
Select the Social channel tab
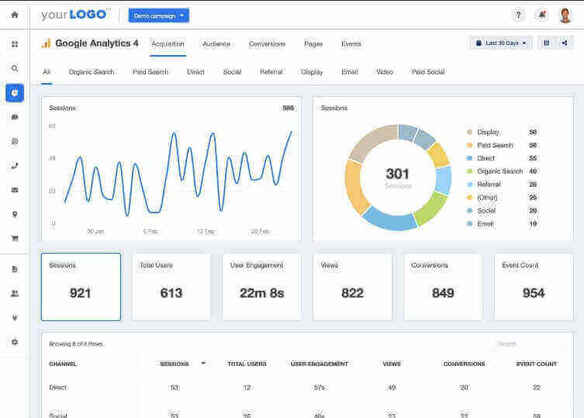232,72
